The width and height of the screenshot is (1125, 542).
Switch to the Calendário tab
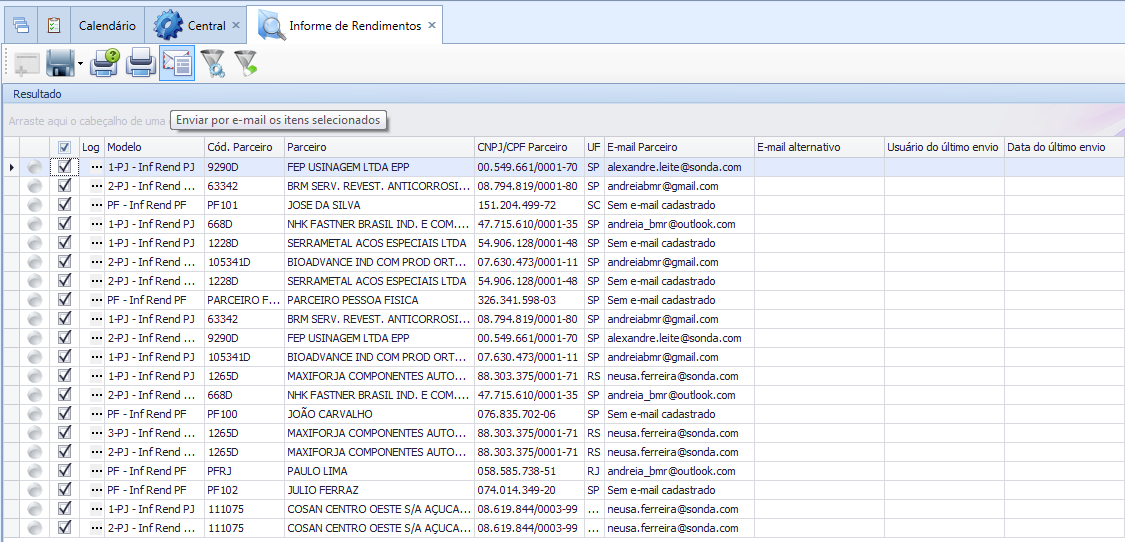pyautogui.click(x=107, y=26)
